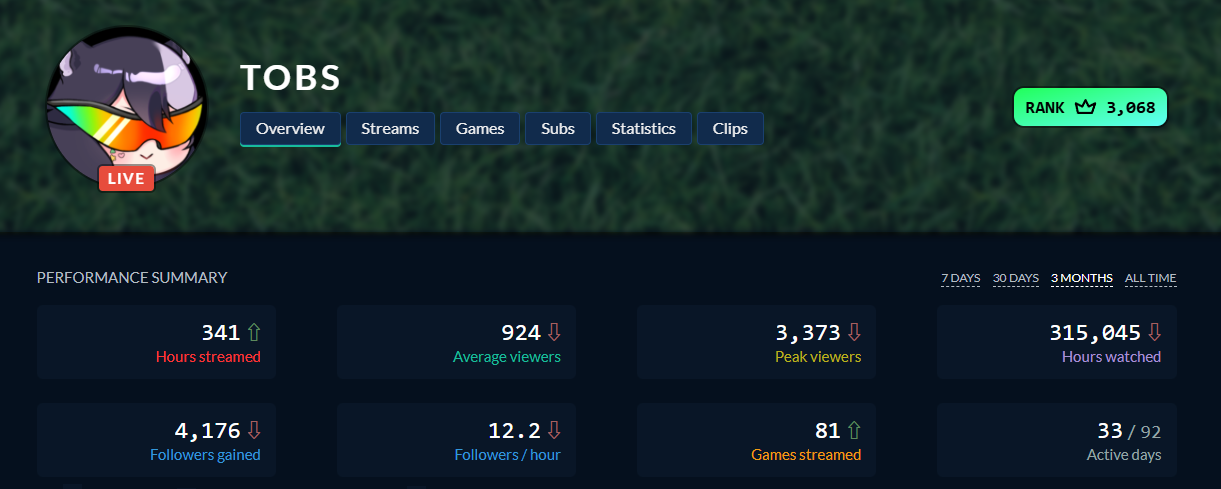Screen dimensions: 1221x489
Task: Click the TOBS channel avatar
Action: tap(125, 108)
